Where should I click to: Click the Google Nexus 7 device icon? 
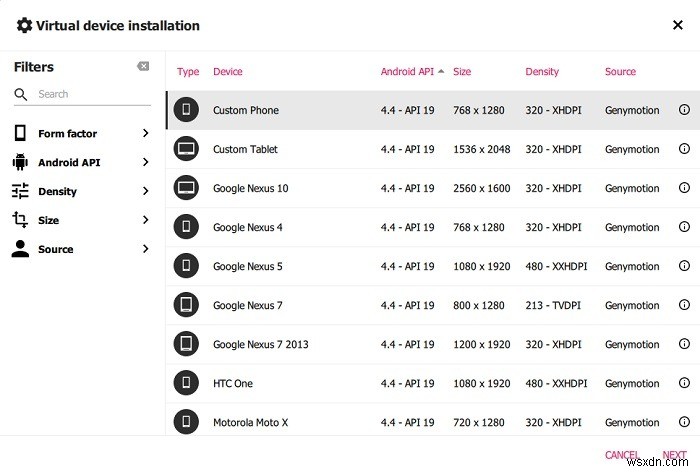coord(186,305)
